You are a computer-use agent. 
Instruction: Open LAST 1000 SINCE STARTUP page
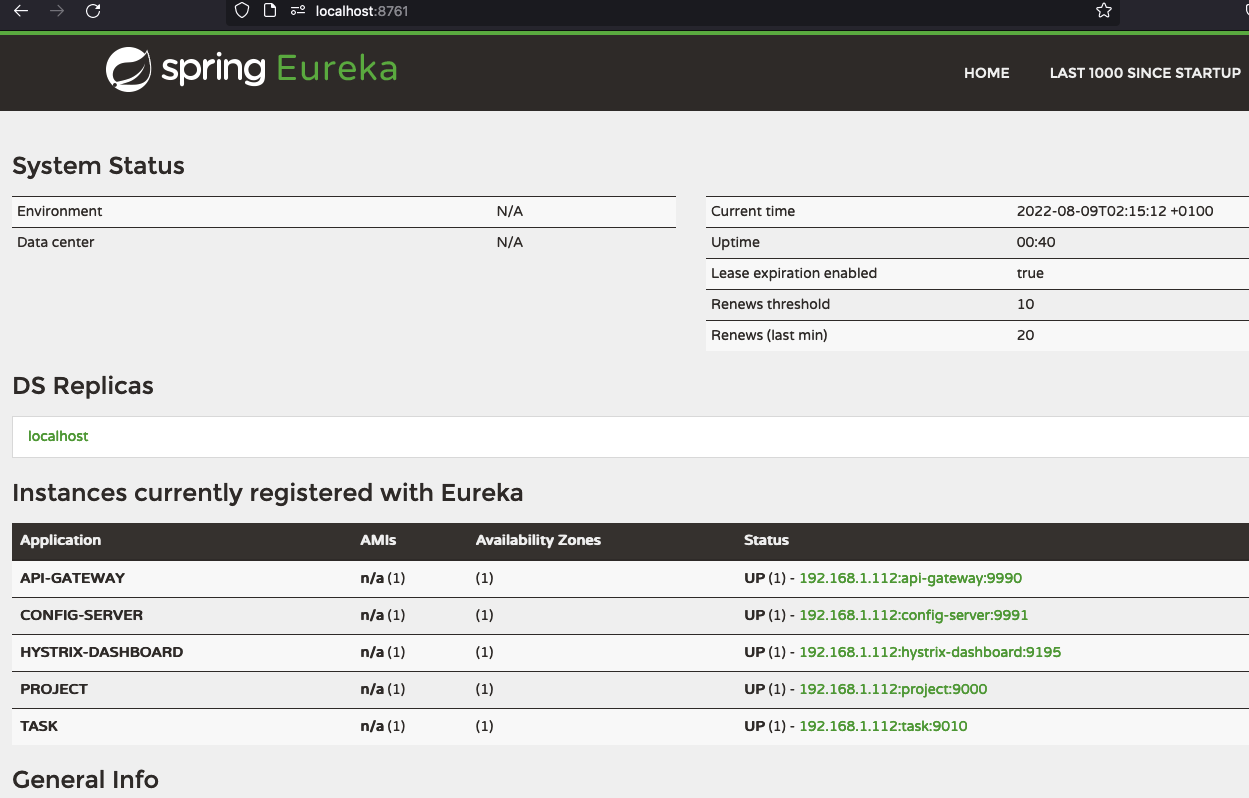tap(1145, 73)
